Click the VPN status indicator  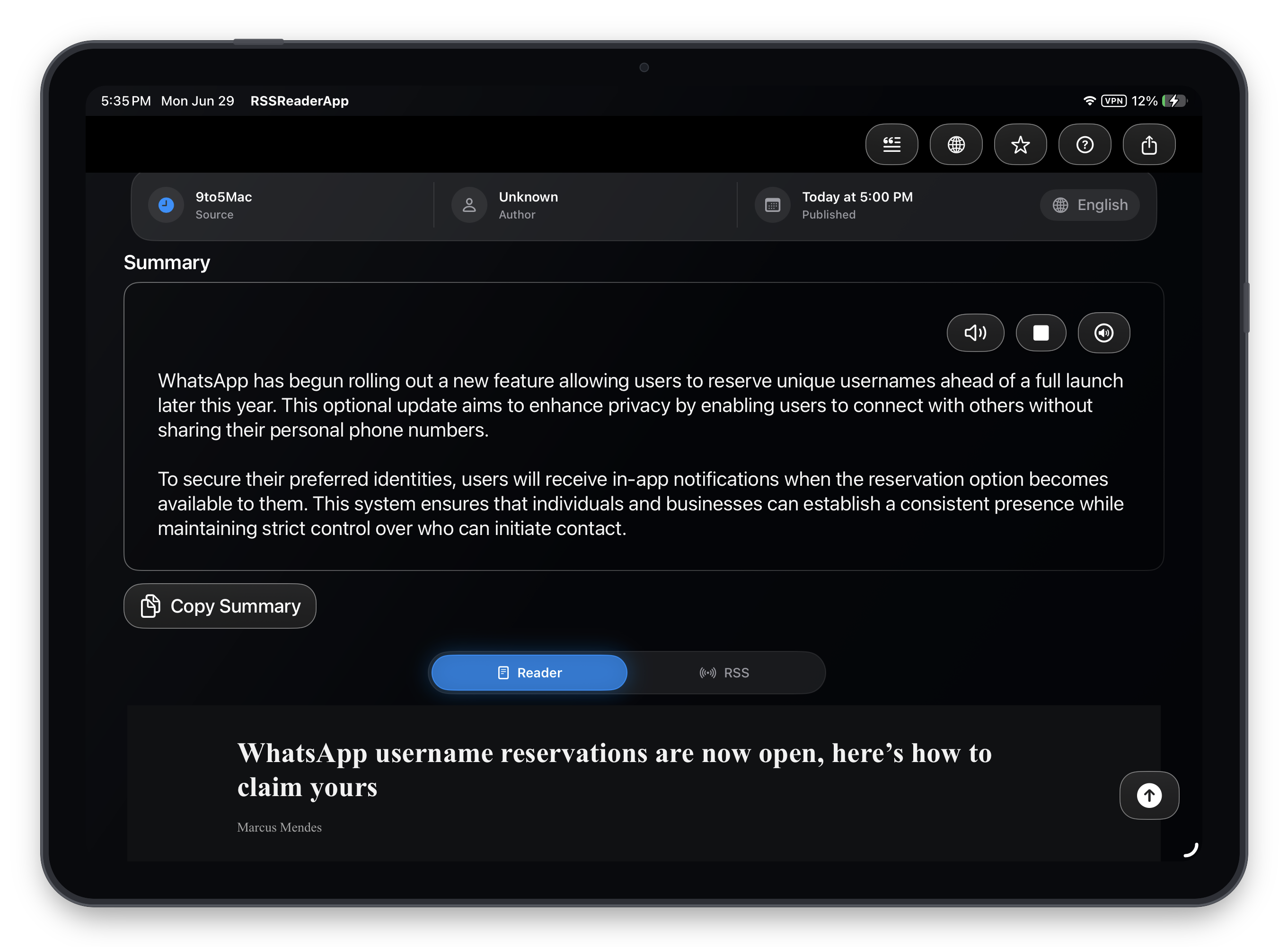point(1114,101)
